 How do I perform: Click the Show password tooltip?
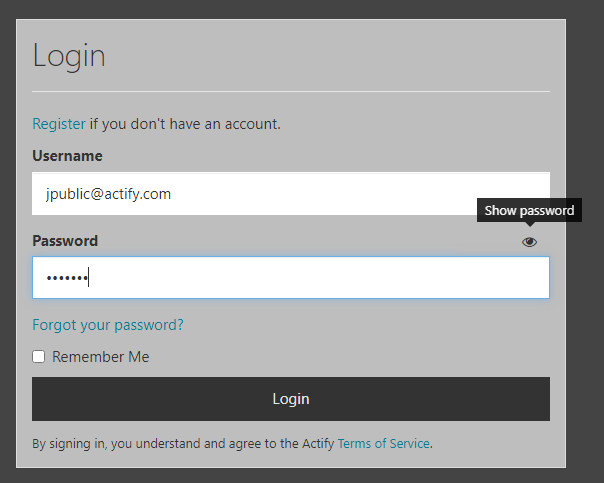tap(529, 210)
